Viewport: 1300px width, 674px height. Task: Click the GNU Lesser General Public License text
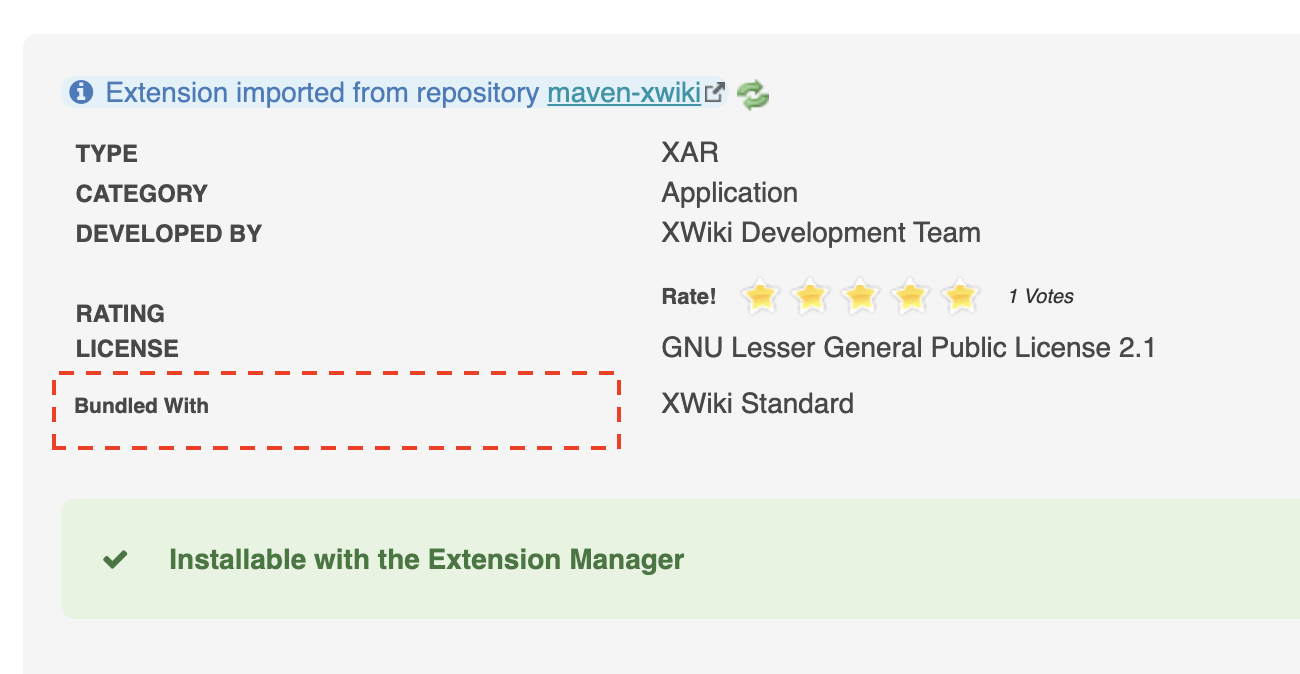[x=908, y=348]
